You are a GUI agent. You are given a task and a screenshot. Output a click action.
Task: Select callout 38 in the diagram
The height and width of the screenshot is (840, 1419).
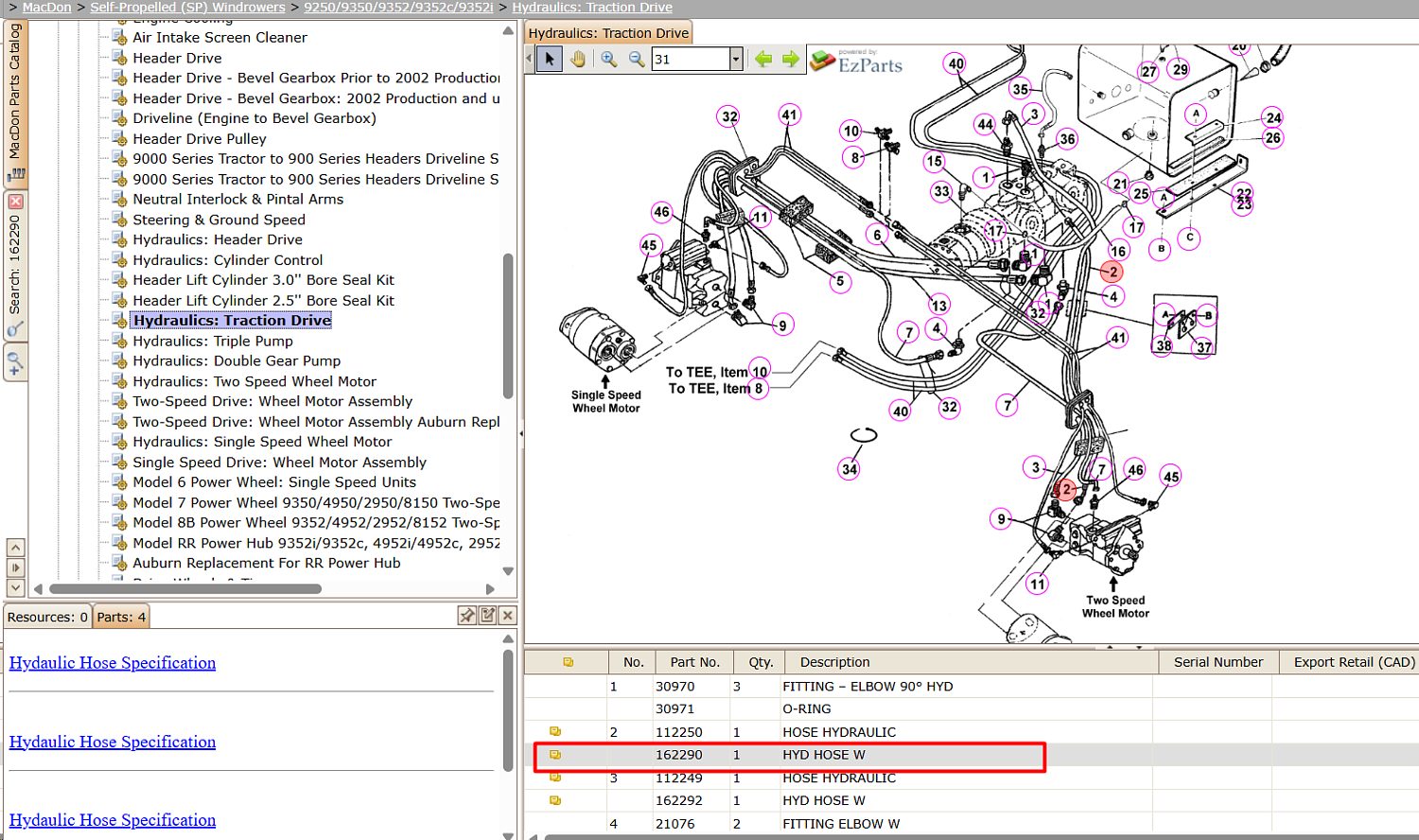tap(1164, 345)
